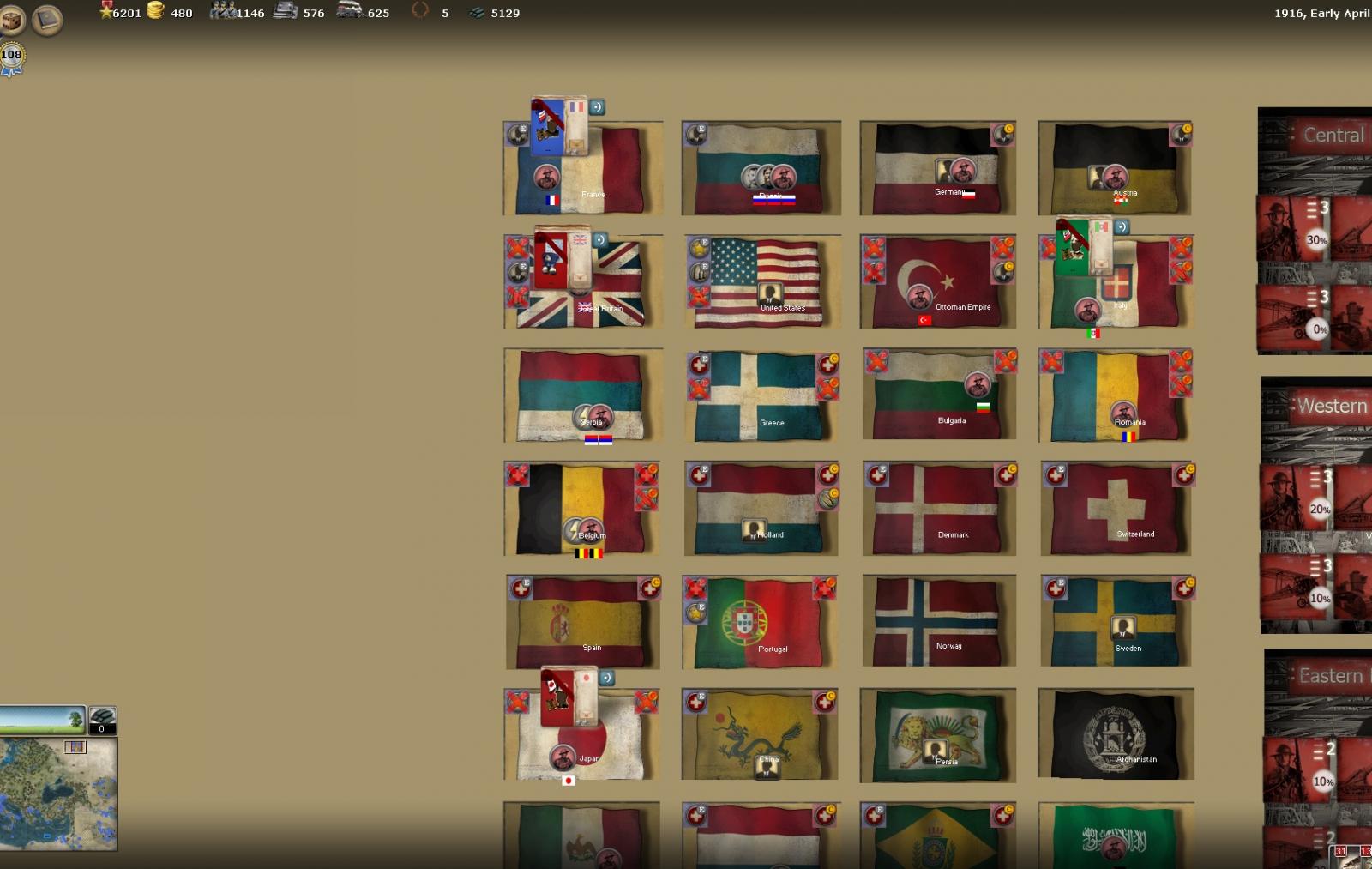This screenshot has width=1372, height=869.
Task: Click the sandbag counter icon above minimap
Action: (102, 720)
